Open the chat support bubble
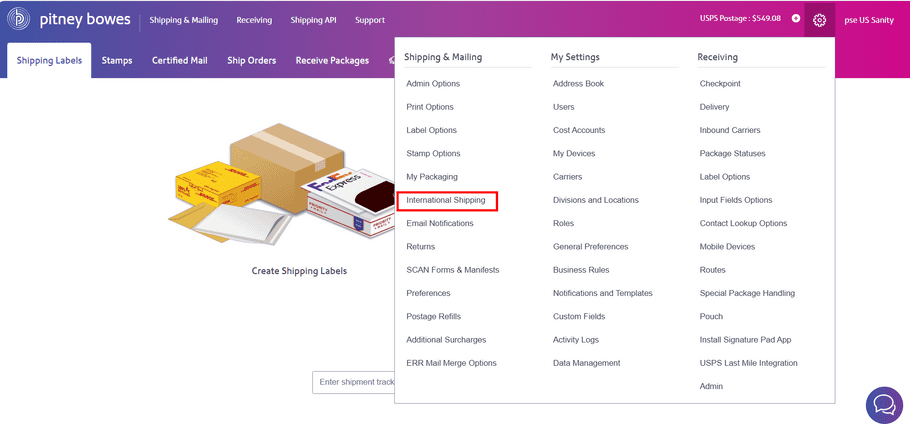Viewport: 910px width, 424px height. [x=884, y=405]
